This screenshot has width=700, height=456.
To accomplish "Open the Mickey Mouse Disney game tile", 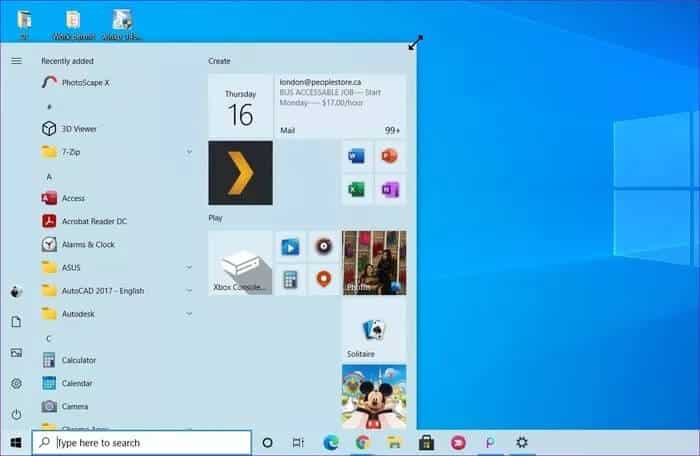I will (374, 397).
